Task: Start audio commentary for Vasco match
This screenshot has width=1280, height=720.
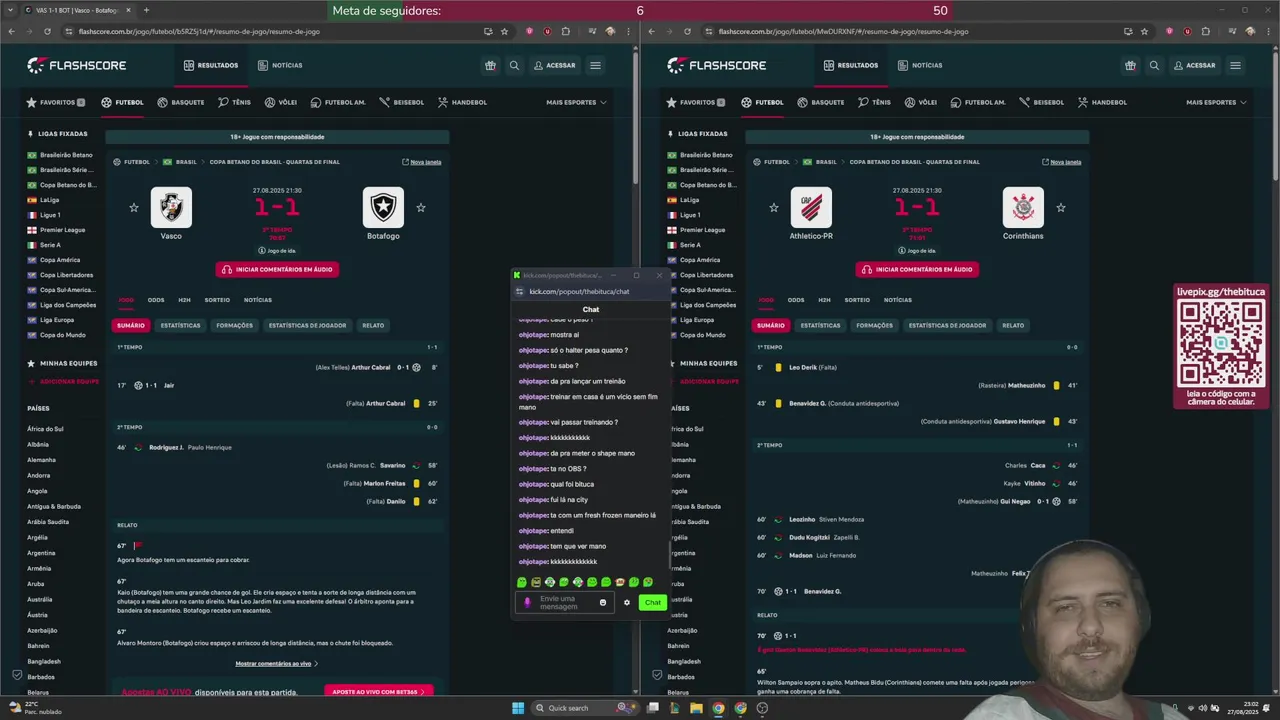Action: 277,269
